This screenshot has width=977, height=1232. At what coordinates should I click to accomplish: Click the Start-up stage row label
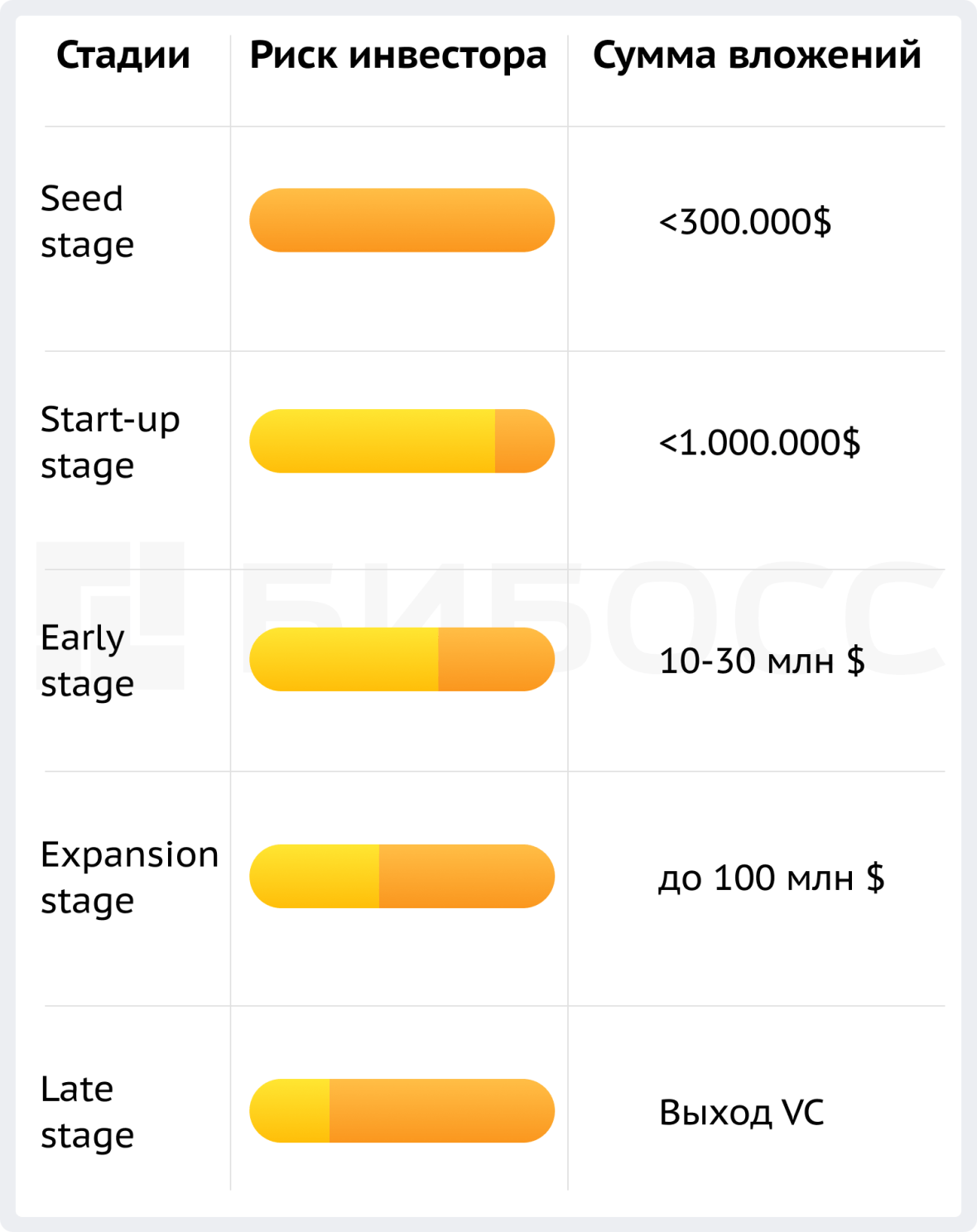tap(109, 442)
